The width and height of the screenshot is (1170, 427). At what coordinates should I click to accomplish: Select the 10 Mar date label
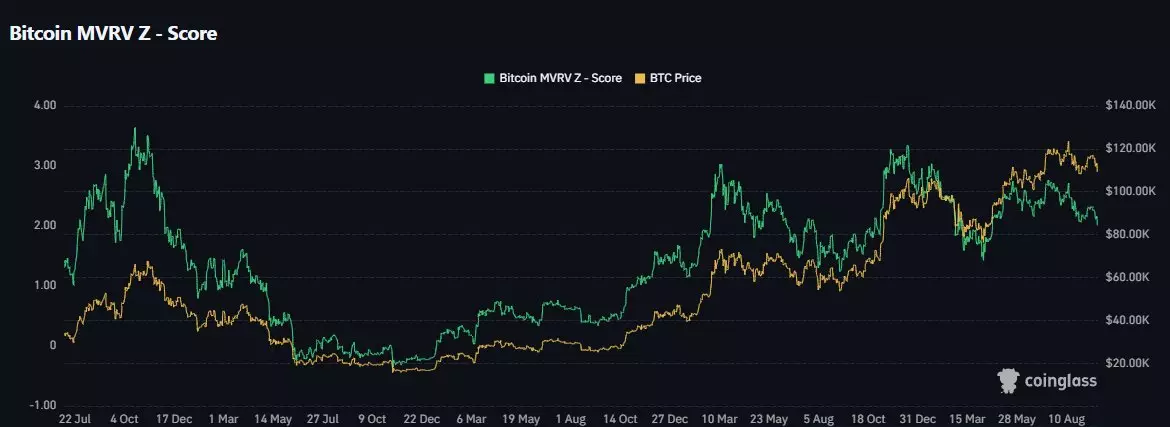(718, 420)
